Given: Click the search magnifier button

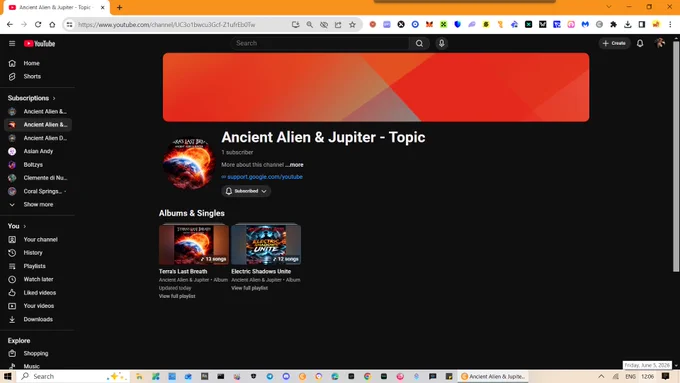Looking at the screenshot, I should click(419, 43).
